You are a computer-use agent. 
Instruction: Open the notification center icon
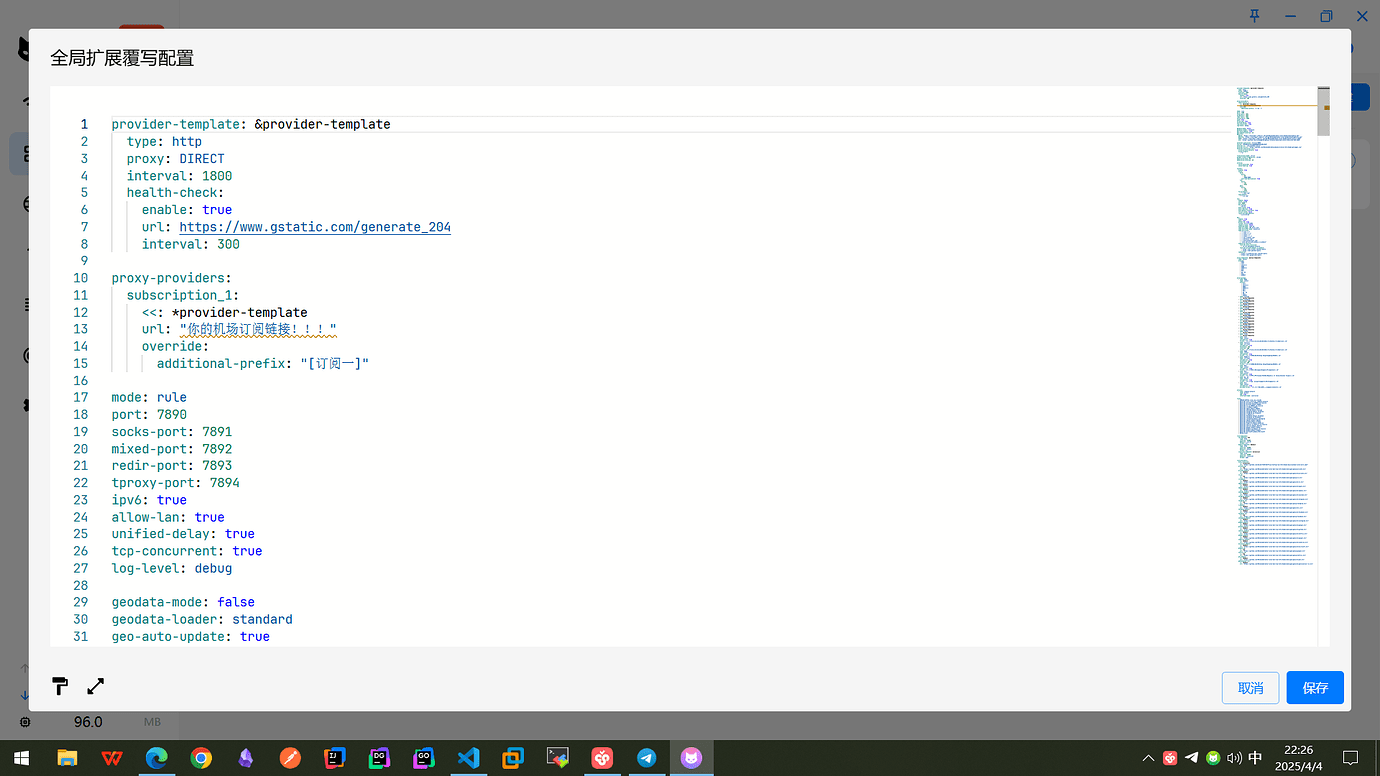click(x=1350, y=758)
